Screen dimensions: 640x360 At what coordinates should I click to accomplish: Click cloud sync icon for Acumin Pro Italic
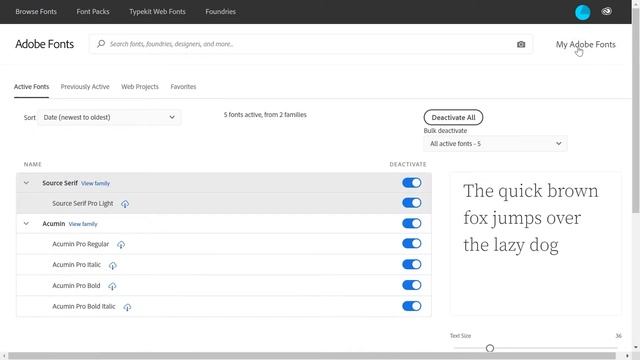(x=113, y=265)
